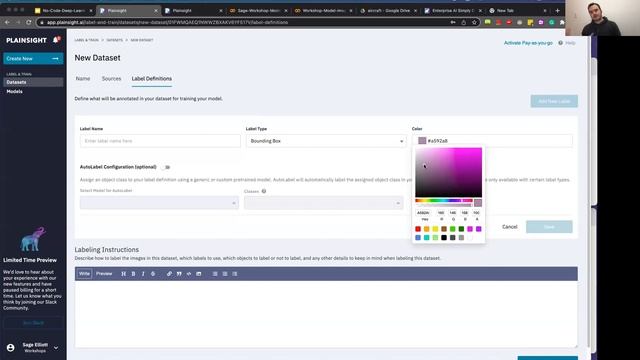This screenshot has height=360, width=640.
Task: Insert a link via editor toolbar
Action: coord(169,274)
